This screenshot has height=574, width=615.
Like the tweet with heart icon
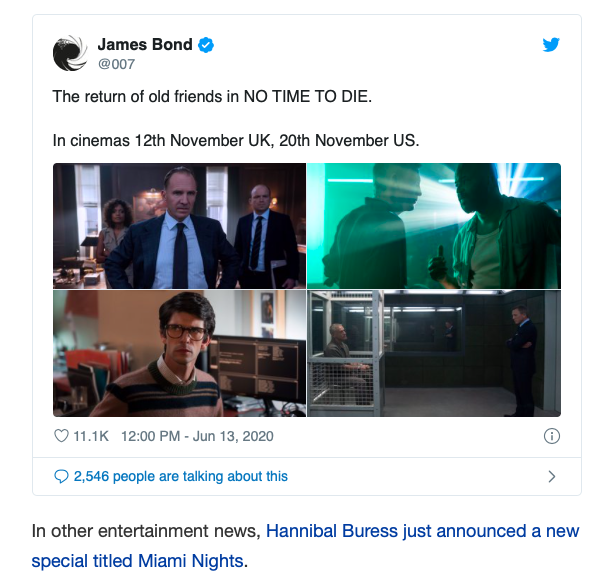click(x=61, y=436)
